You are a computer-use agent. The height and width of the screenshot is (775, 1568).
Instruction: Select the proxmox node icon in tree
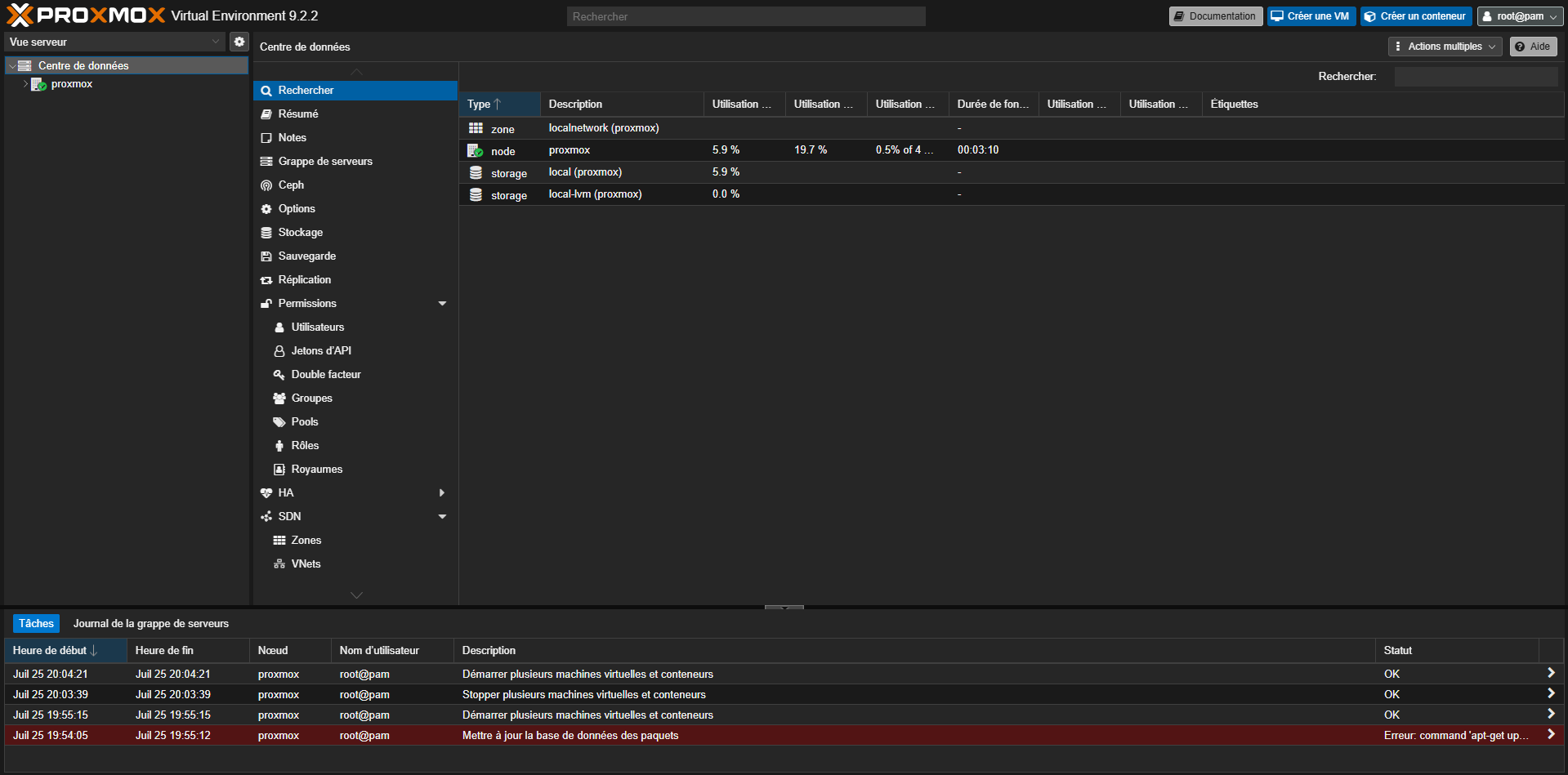tap(38, 84)
